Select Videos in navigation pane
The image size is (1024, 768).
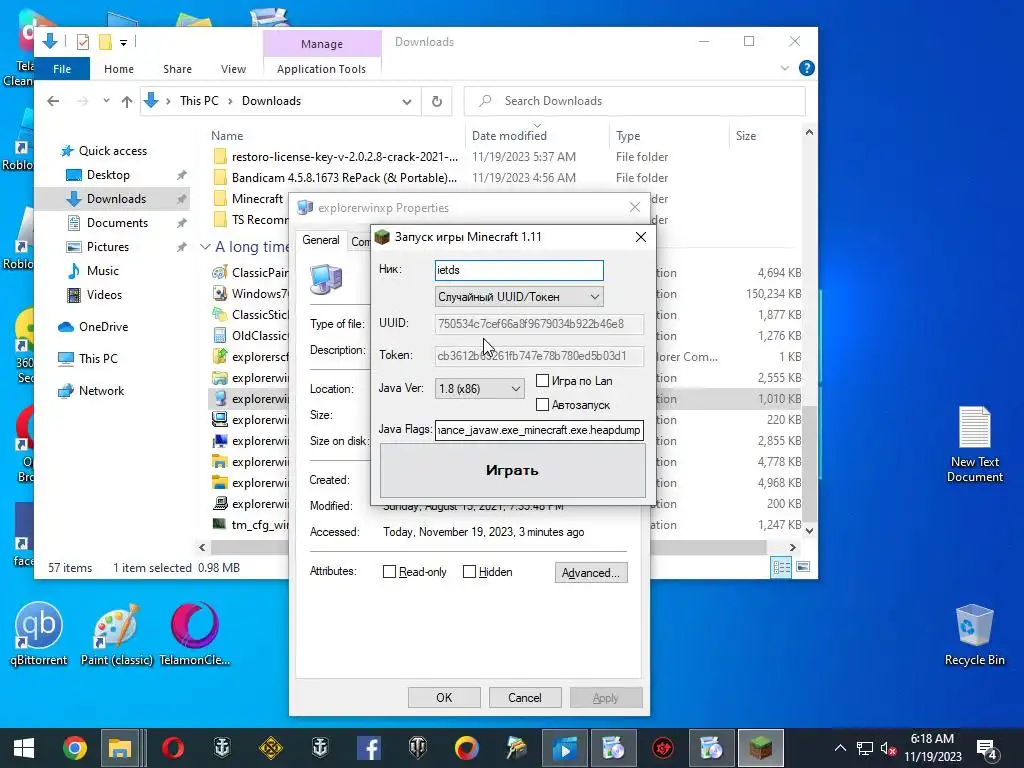pos(104,295)
